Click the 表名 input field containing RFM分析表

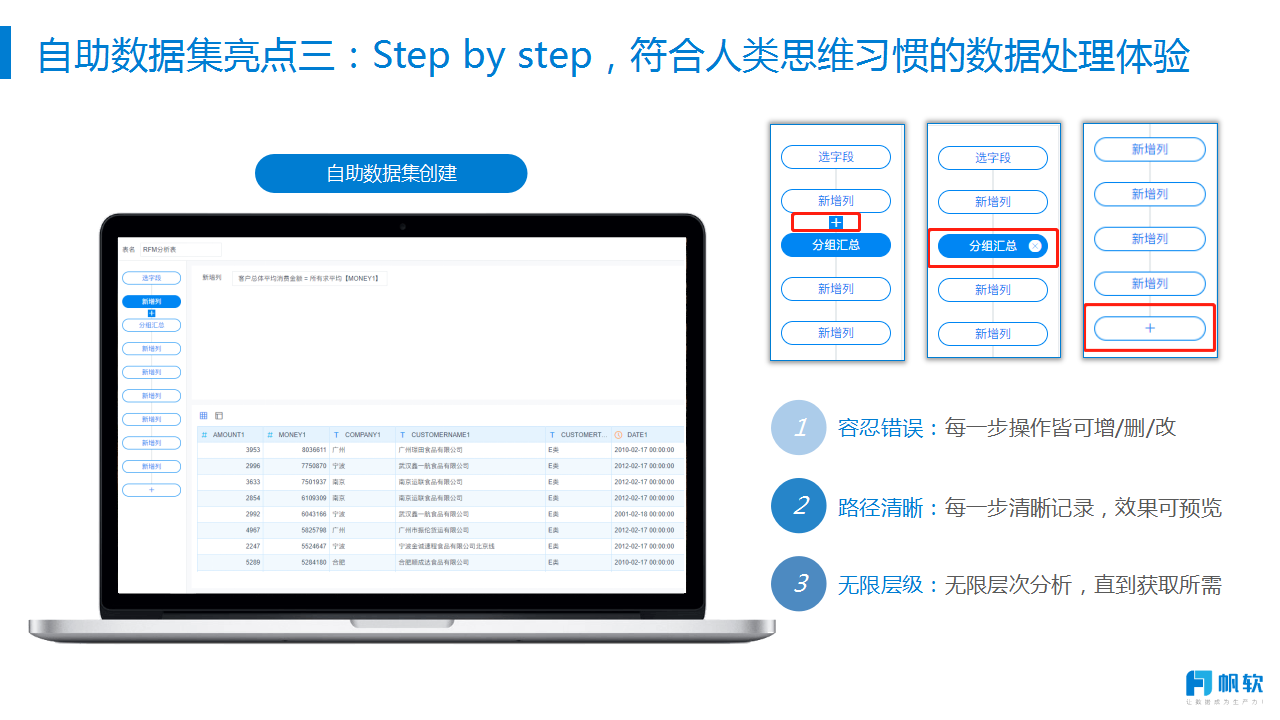[x=180, y=249]
